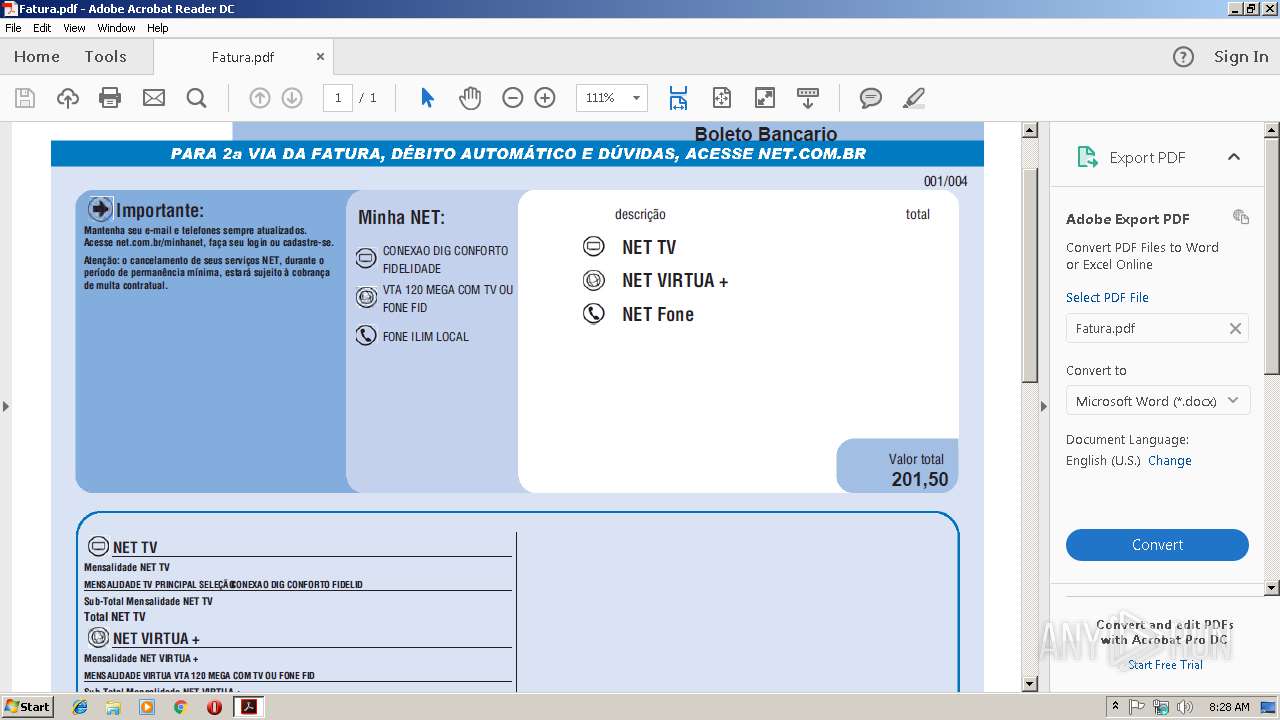Collapse the Export PDF section chevron
This screenshot has height=720, width=1280.
click(1234, 157)
